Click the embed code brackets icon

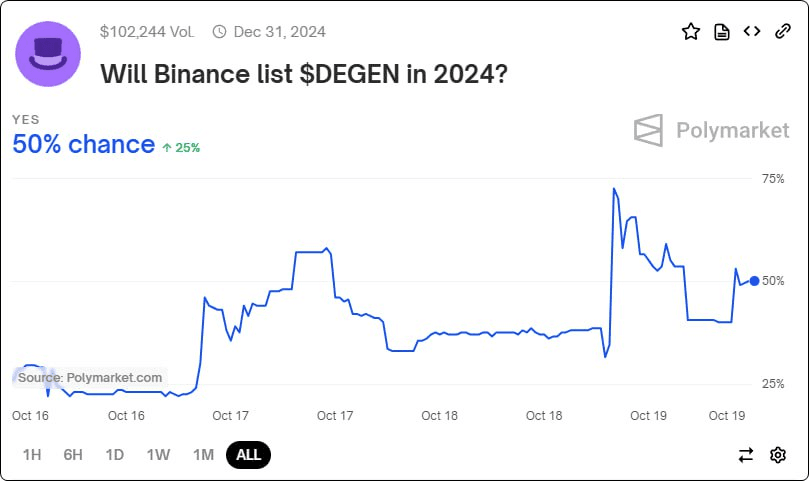coord(751,32)
